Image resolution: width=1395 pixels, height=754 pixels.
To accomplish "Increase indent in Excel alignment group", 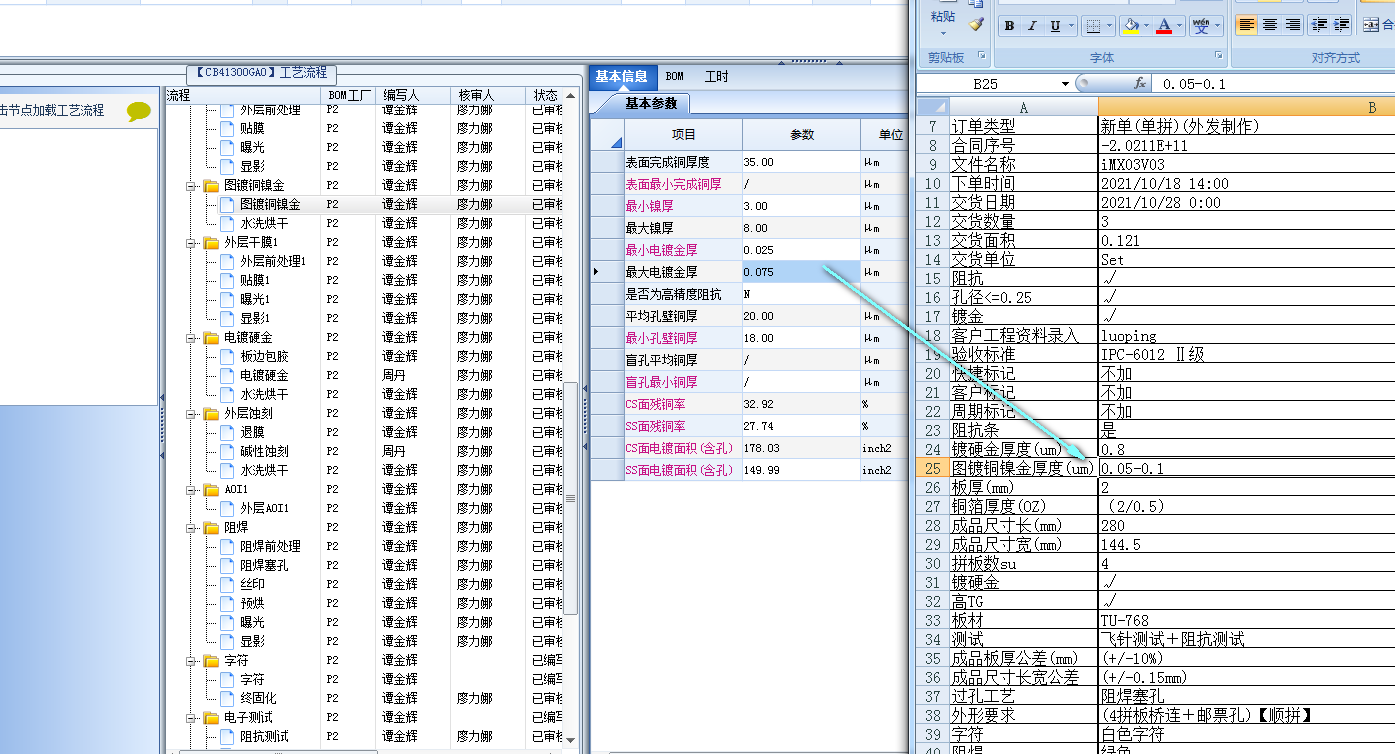I will click(1343, 26).
